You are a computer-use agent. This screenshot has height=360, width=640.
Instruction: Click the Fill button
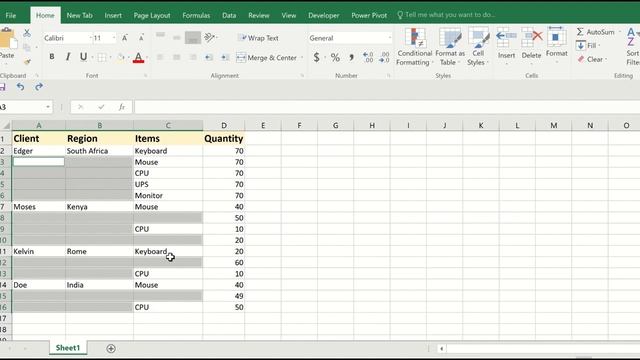pos(587,45)
